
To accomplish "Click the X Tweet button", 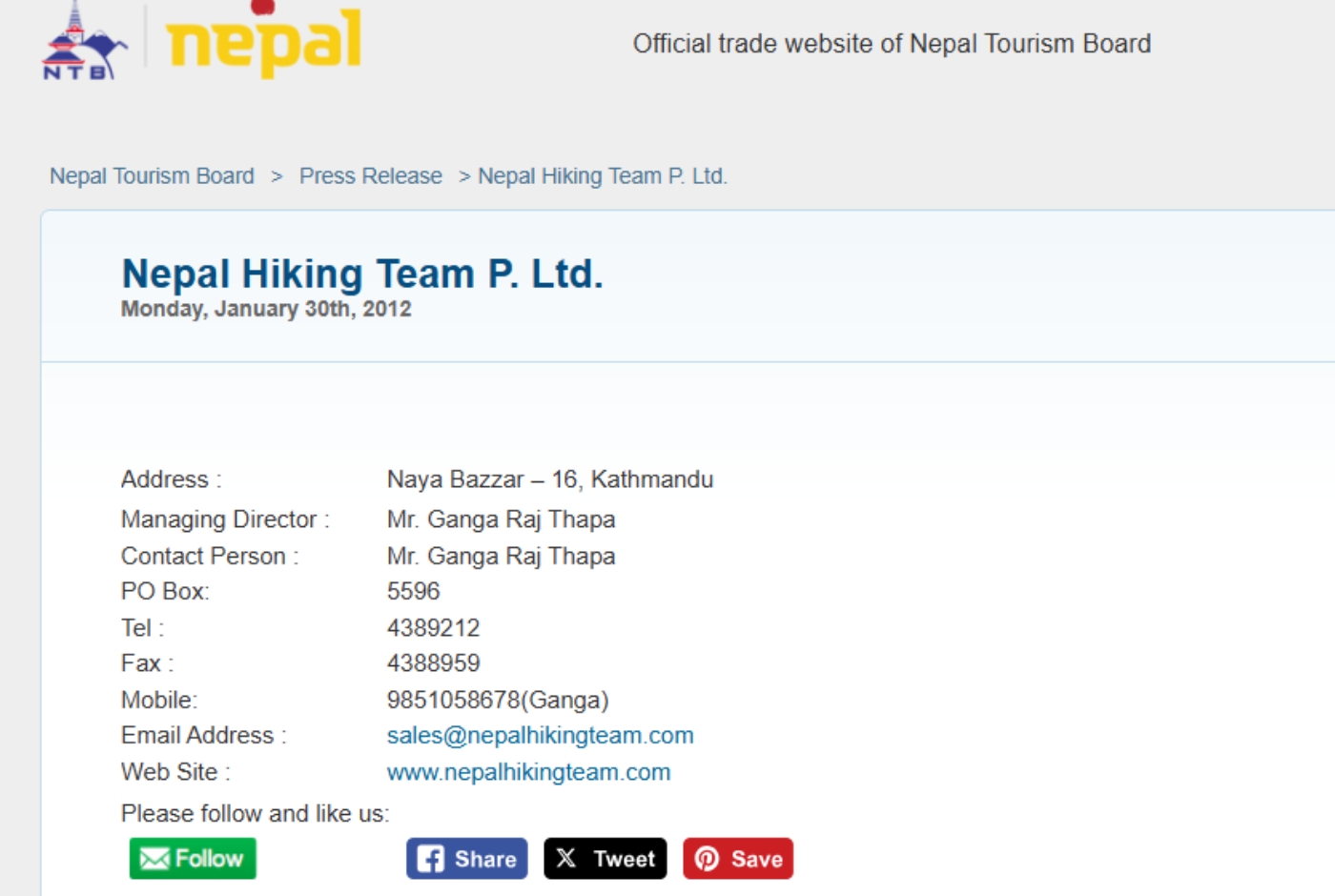I will [x=606, y=859].
